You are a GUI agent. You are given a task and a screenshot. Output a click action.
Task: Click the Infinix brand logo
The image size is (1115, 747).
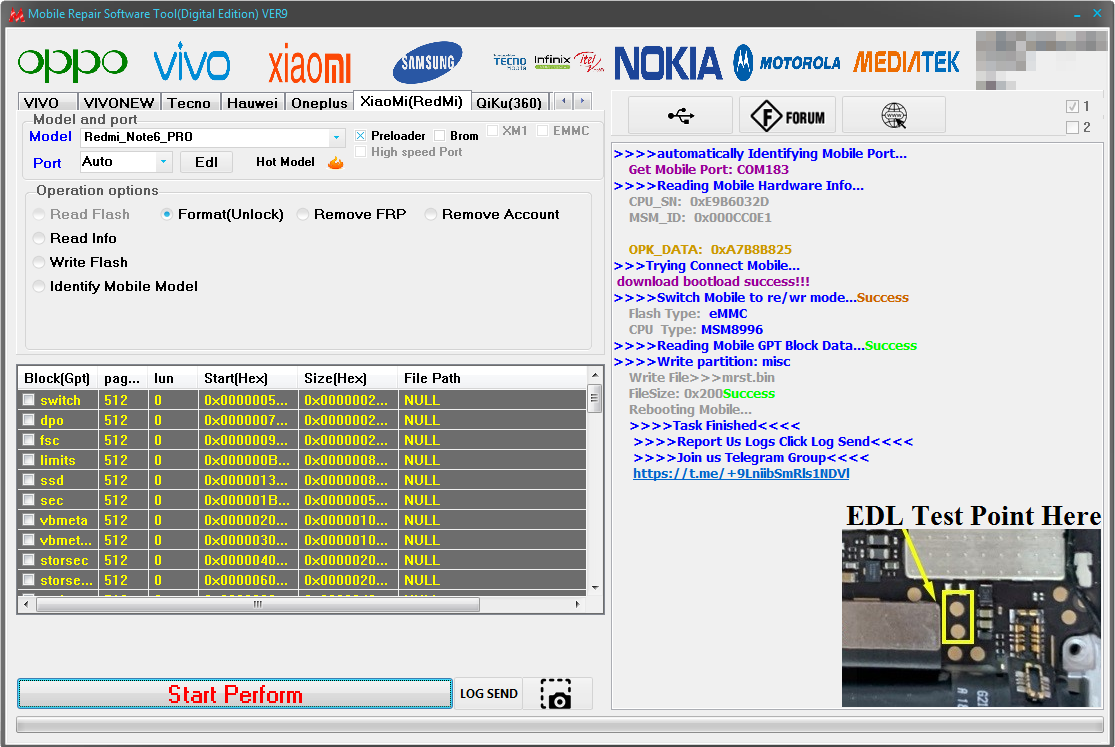pos(552,61)
